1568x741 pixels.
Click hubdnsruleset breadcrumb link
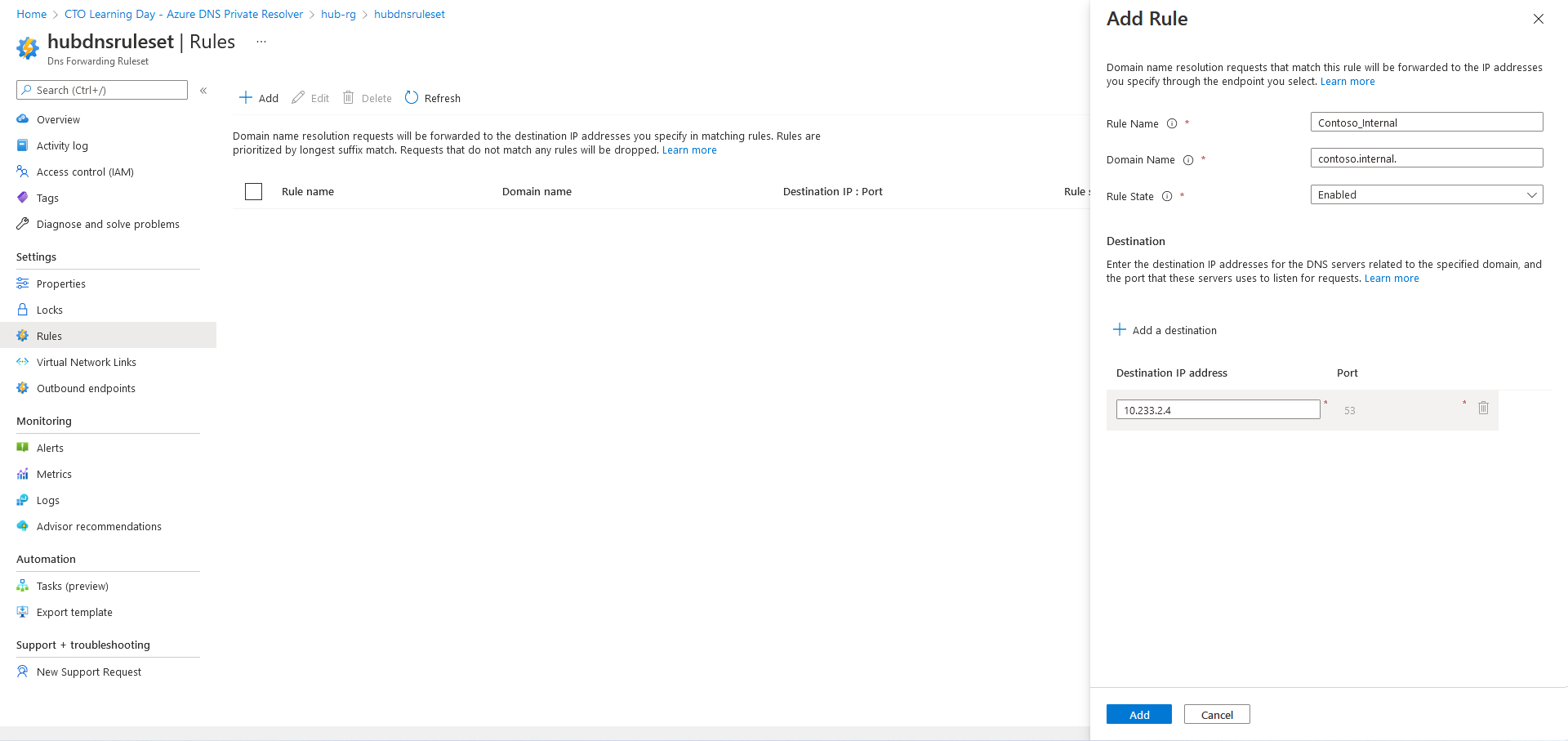pos(409,14)
